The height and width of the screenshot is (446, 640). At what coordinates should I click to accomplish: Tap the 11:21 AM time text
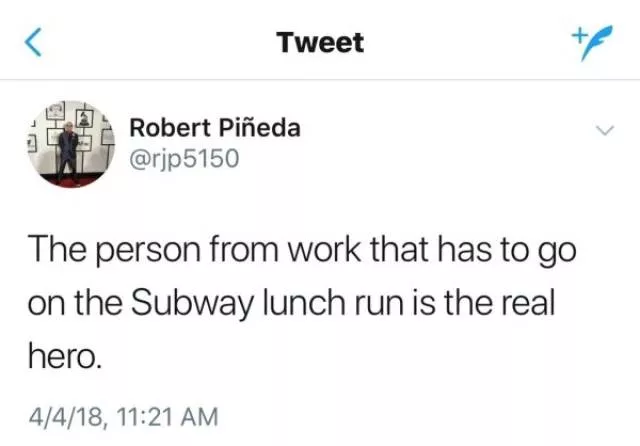[x=168, y=413]
